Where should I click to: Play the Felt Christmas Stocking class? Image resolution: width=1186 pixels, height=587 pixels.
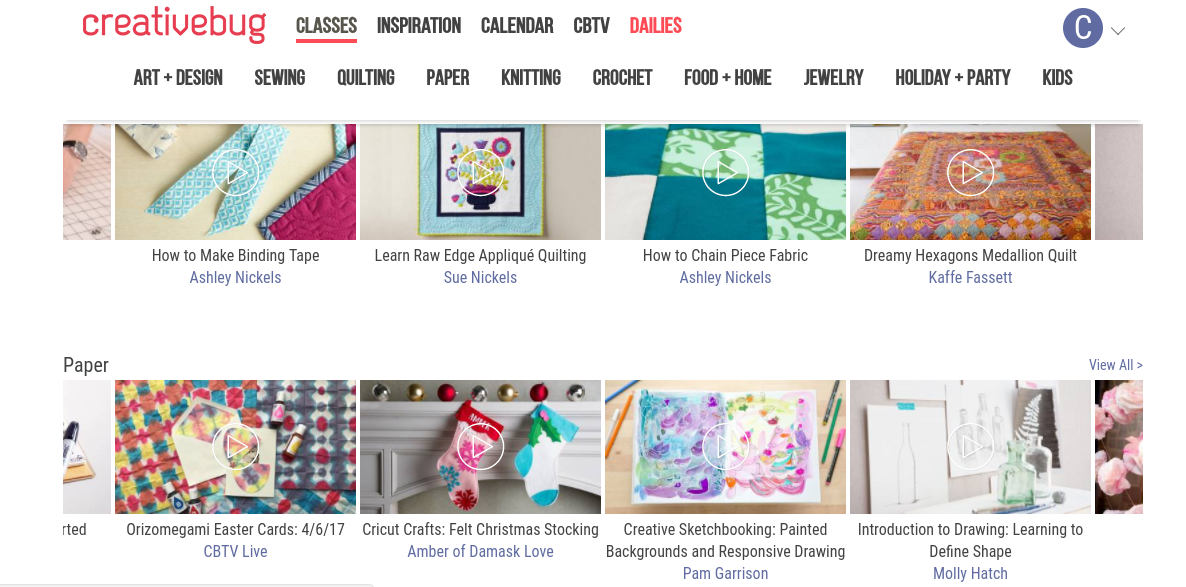(x=480, y=446)
